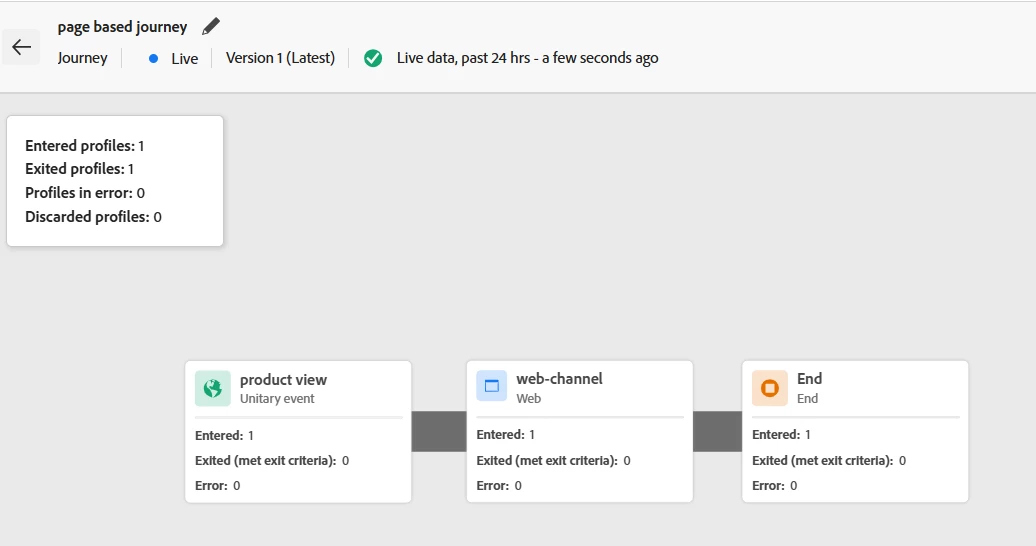
Task: Click the Entered profiles count
Action: click(85, 146)
